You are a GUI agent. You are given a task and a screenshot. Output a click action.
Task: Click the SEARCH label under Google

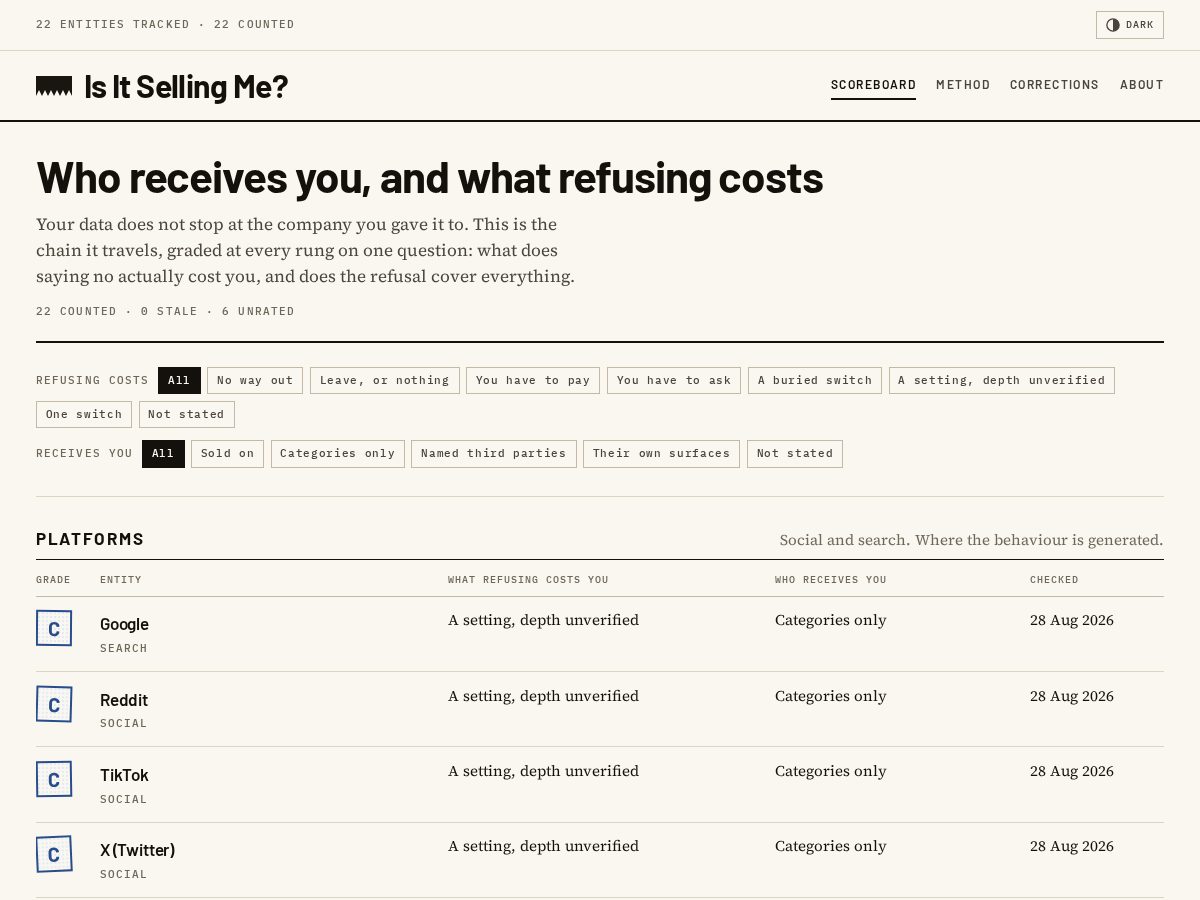point(124,648)
